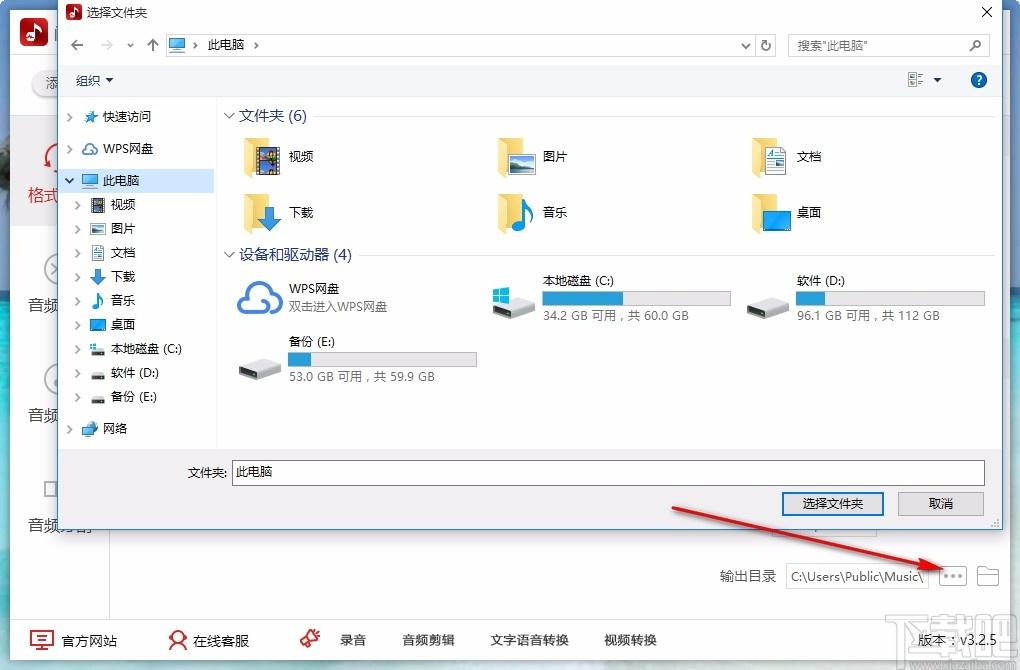This screenshot has height=670, width=1020.
Task: Open the 文档 folder in main pane
Action: [786, 157]
